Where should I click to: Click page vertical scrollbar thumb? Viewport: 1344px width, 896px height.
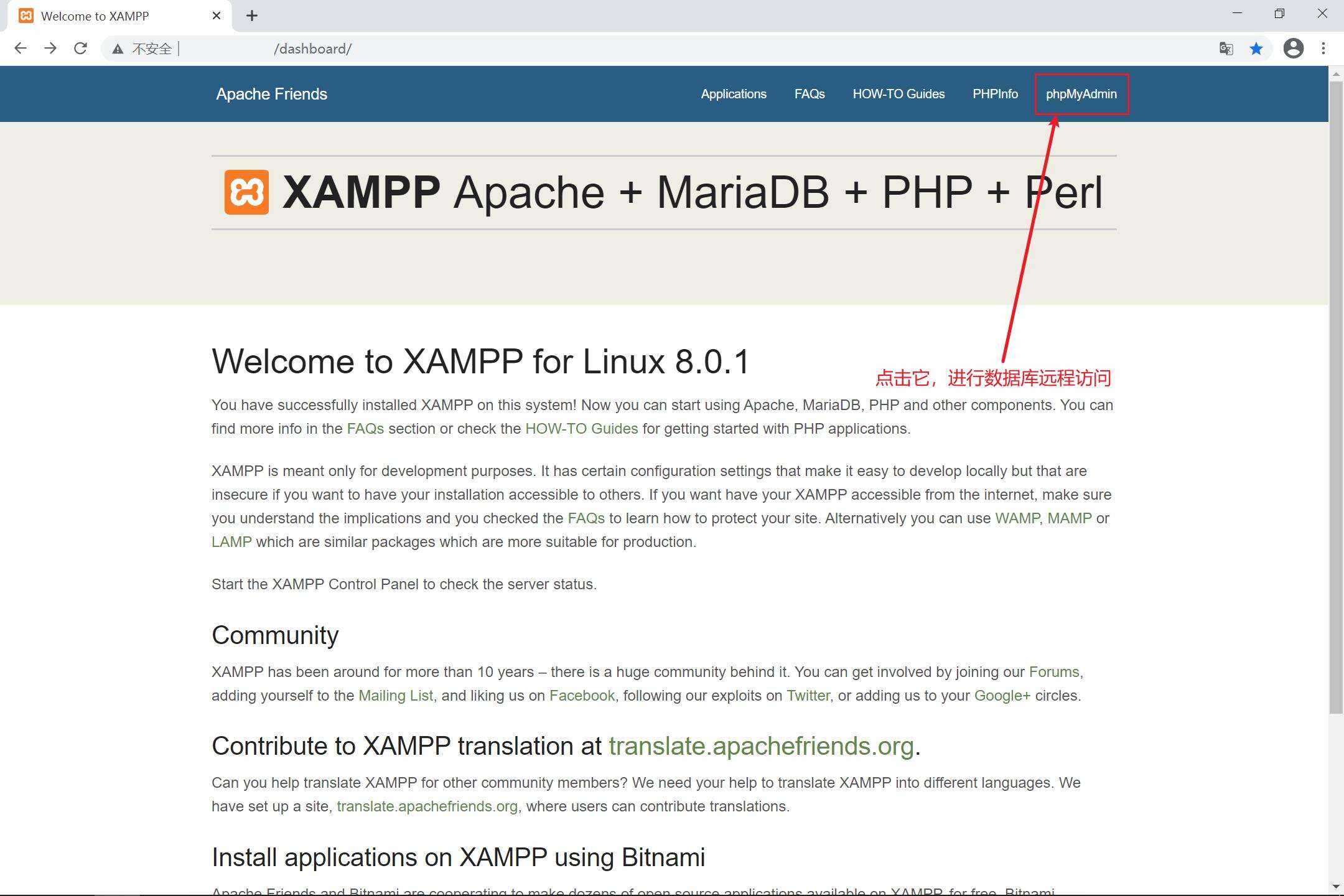[1336, 396]
